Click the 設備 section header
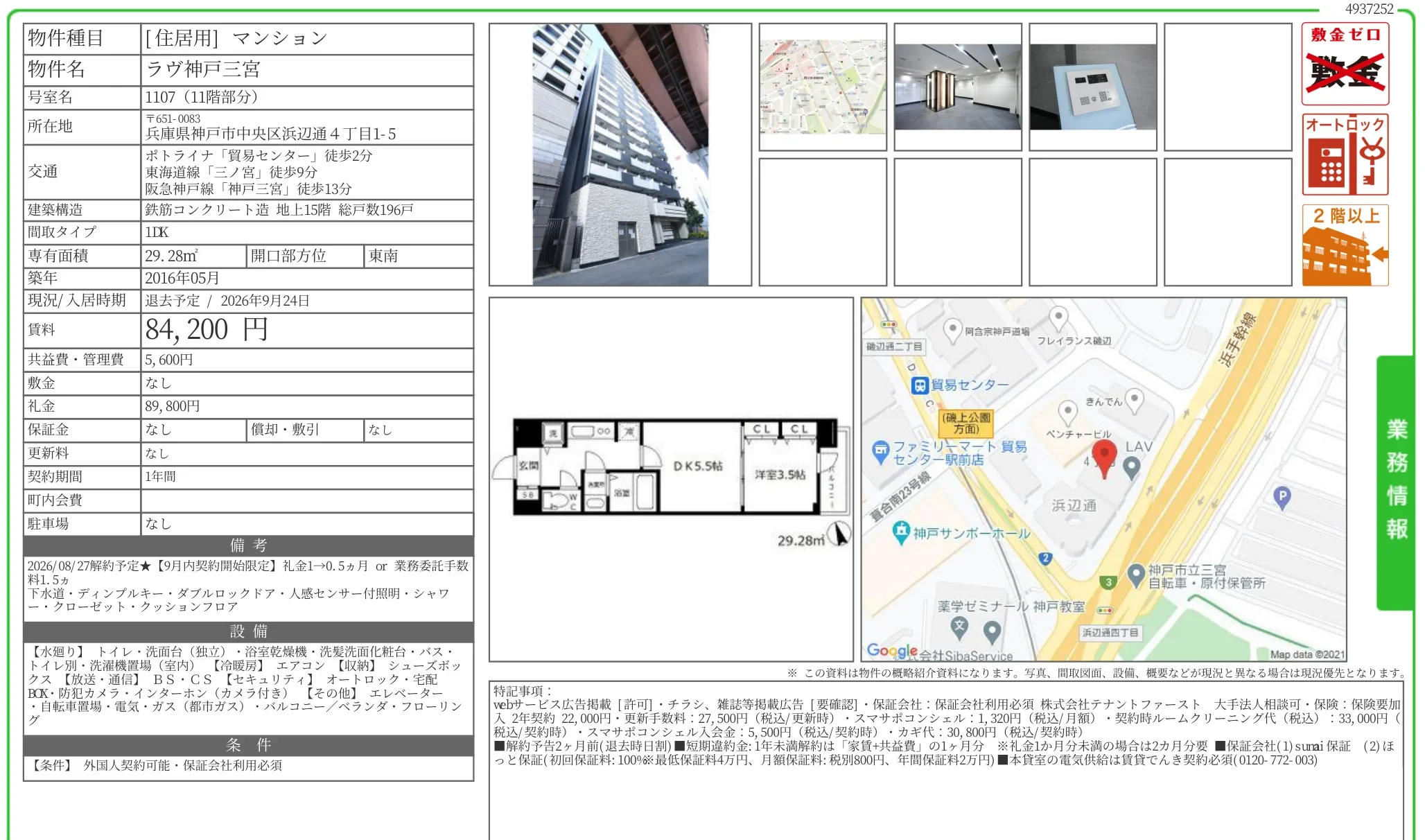Image resolution: width=1425 pixels, height=840 pixels. [x=249, y=631]
